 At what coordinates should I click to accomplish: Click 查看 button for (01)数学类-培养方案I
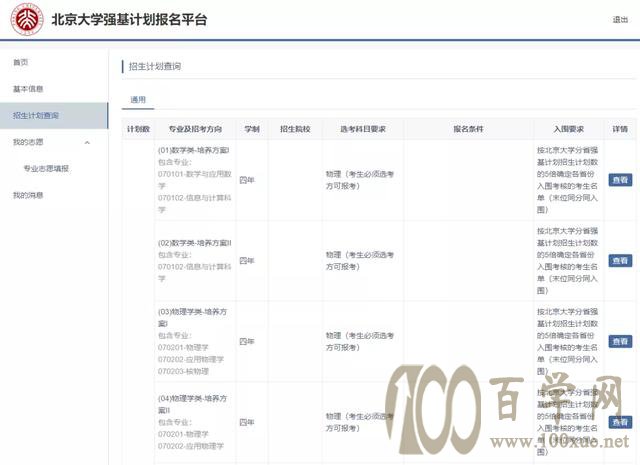[x=620, y=180]
